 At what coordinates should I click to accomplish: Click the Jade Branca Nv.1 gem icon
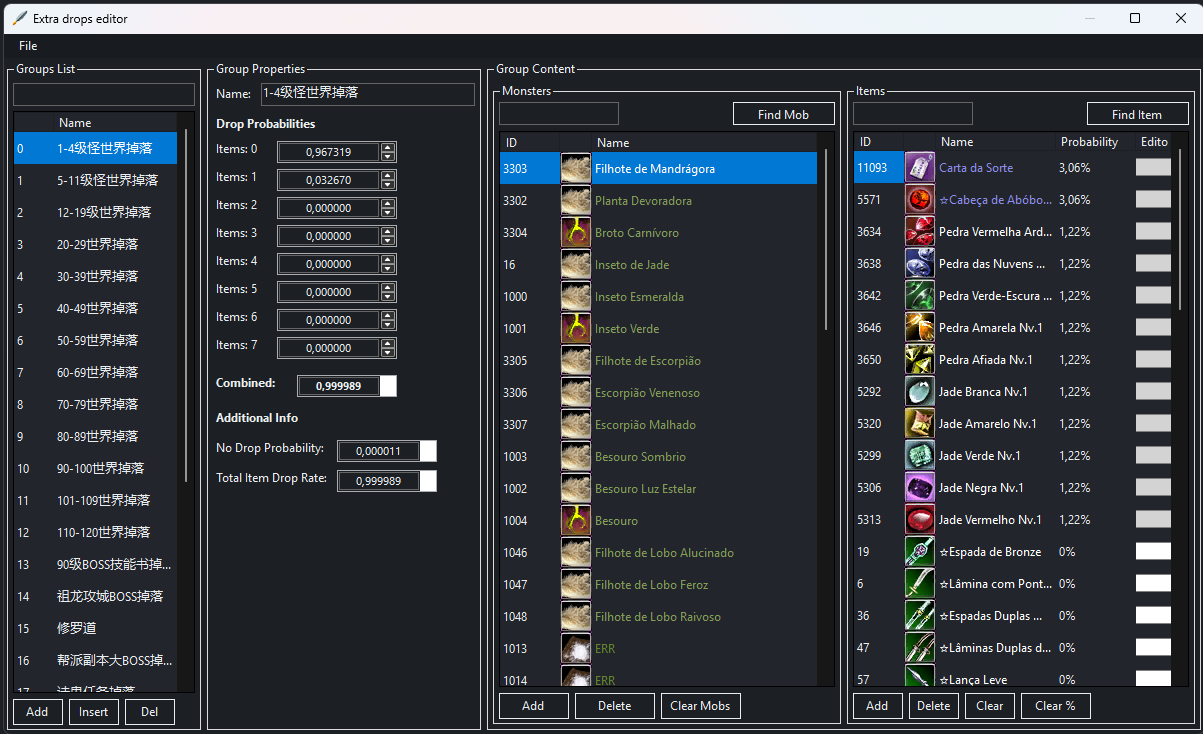tap(919, 391)
